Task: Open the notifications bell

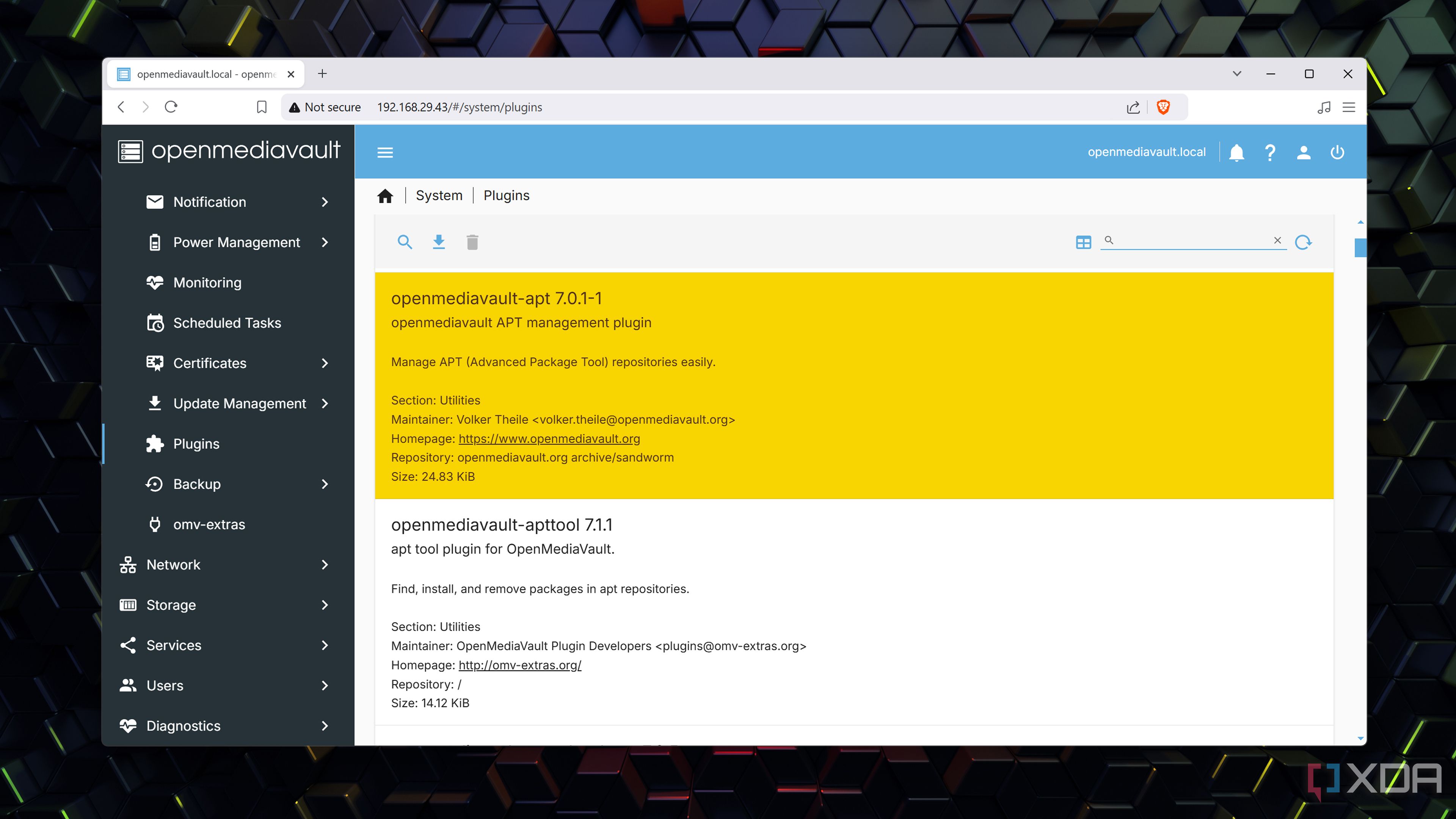Action: [1236, 152]
